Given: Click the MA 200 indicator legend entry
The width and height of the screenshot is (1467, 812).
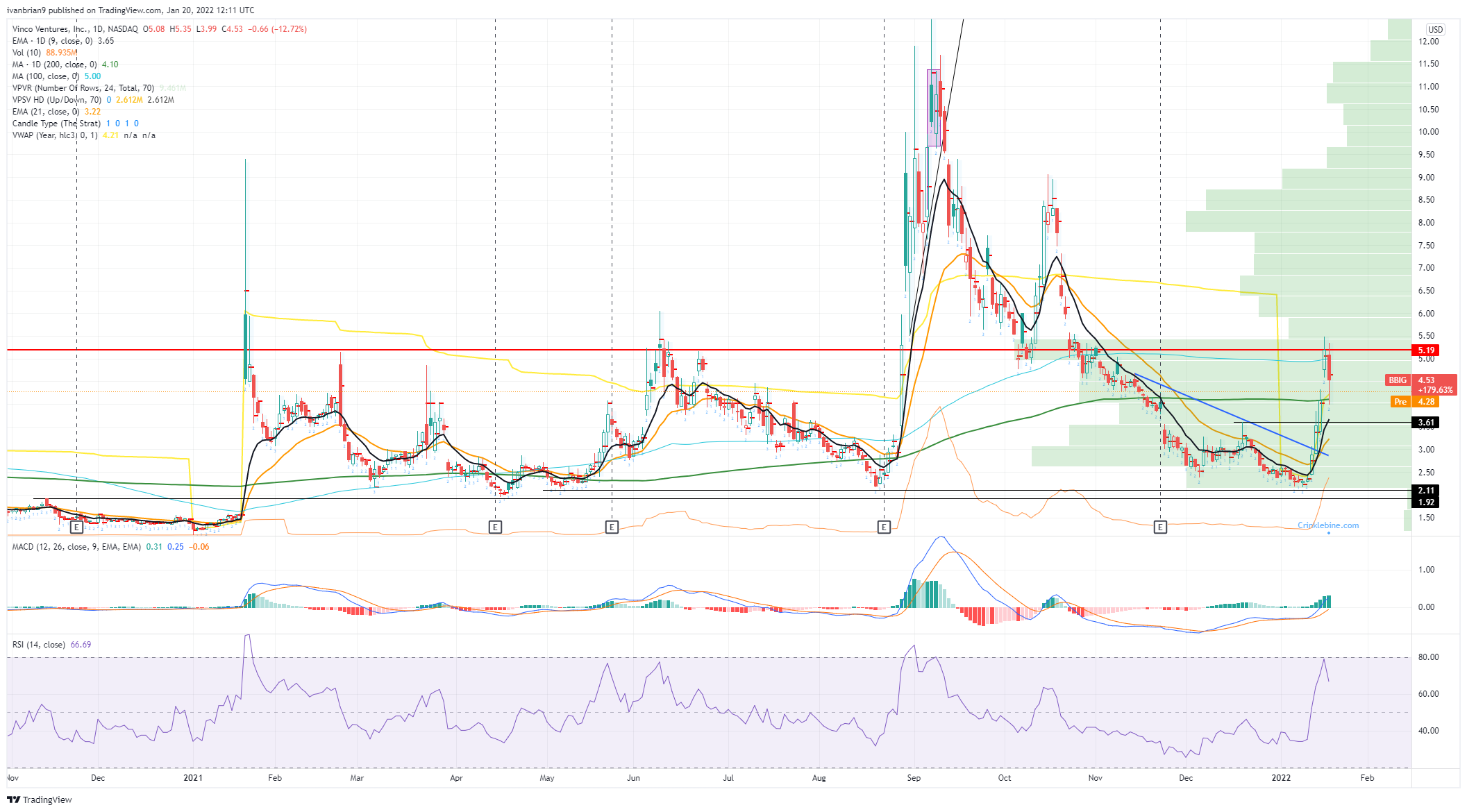Looking at the screenshot, I should tap(54, 65).
